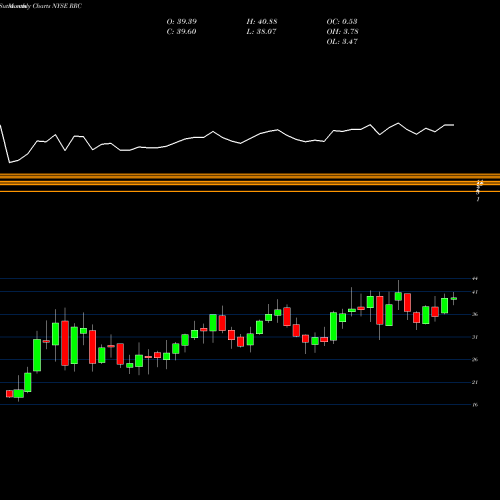Click the "OL: 3.47" value

tap(342, 42)
